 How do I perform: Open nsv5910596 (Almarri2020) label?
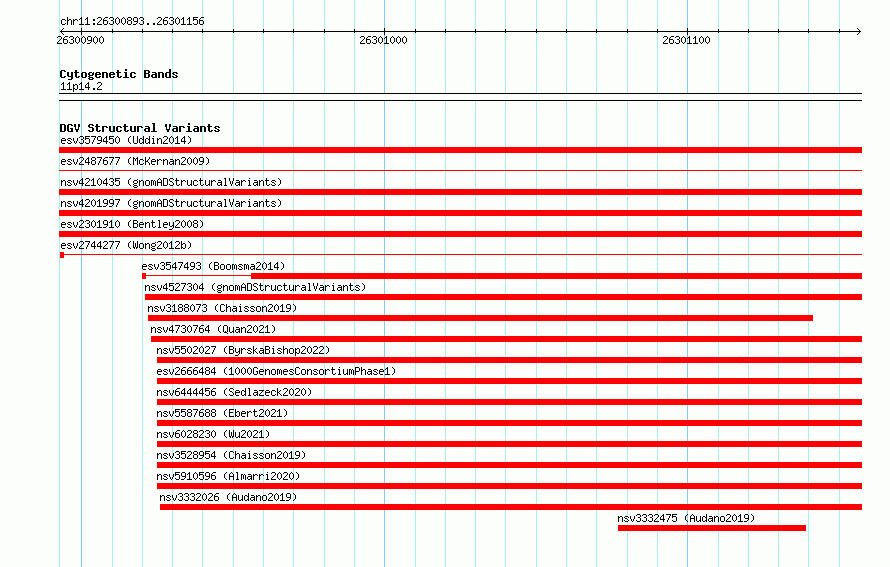228,476
